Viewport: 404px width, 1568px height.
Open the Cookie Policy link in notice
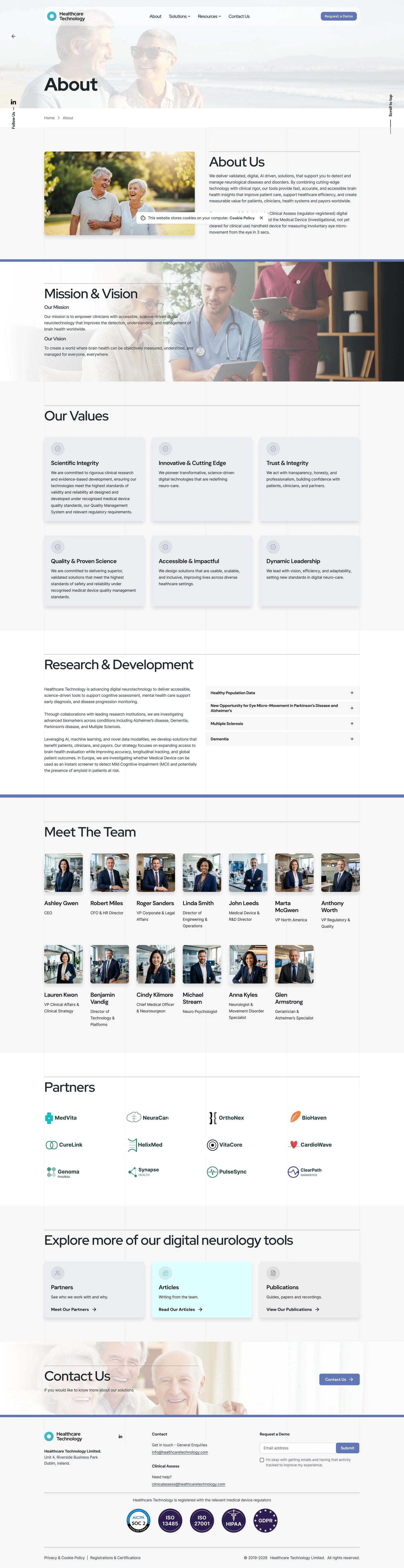pos(242,218)
